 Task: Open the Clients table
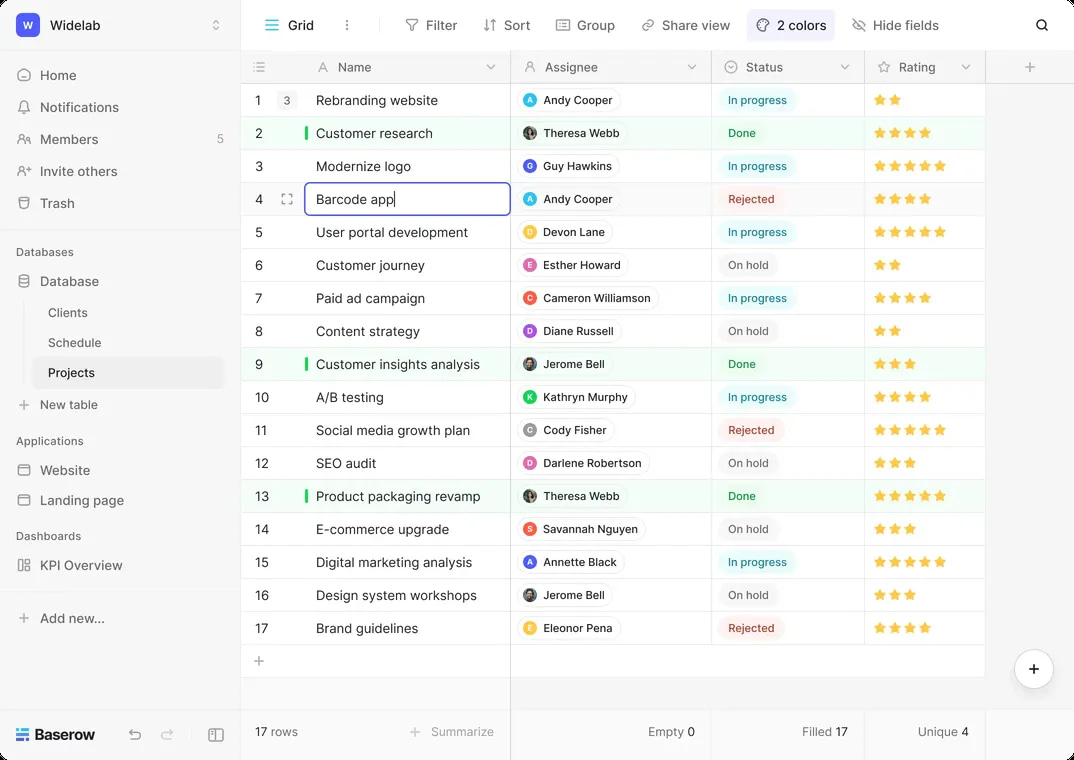pos(67,312)
